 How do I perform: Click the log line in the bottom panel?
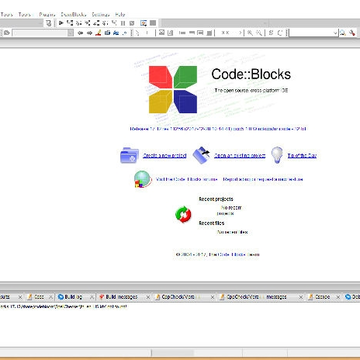(63, 306)
